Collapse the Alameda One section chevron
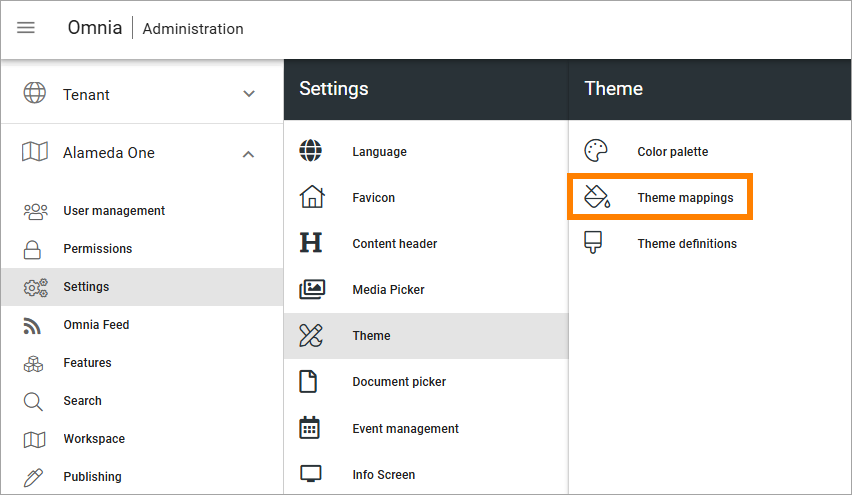Image resolution: width=852 pixels, height=495 pixels. pyautogui.click(x=248, y=154)
